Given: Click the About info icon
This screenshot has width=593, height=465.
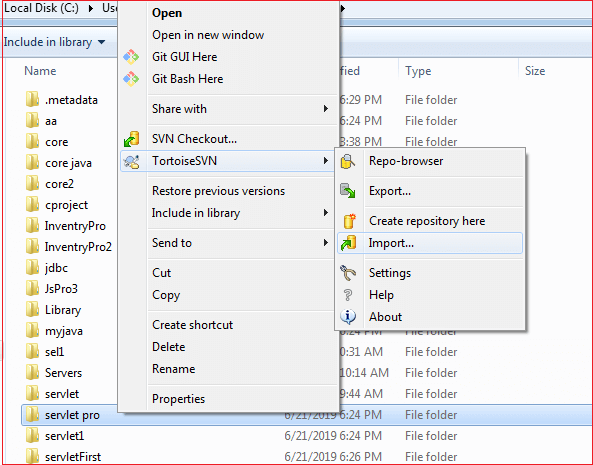Looking at the screenshot, I should pyautogui.click(x=348, y=317).
